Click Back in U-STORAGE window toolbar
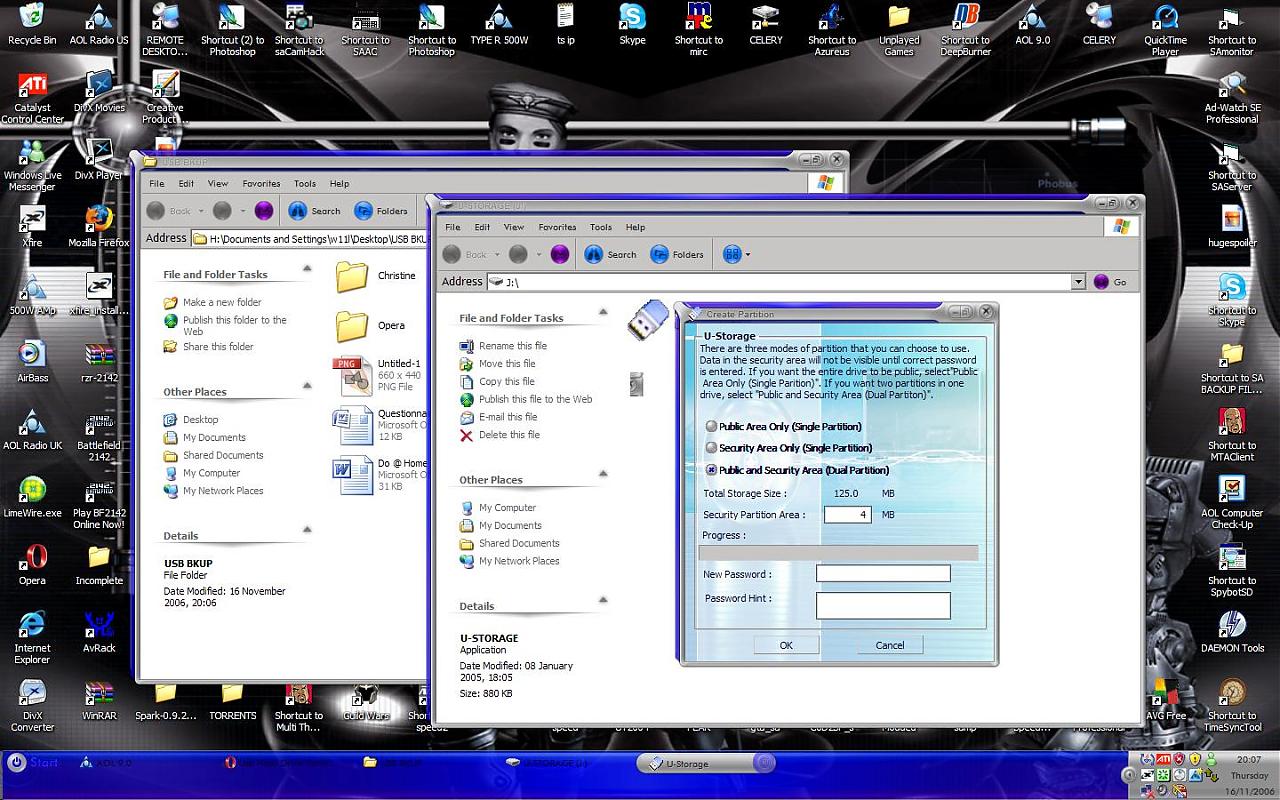Image resolution: width=1280 pixels, height=800 pixels. pos(466,254)
